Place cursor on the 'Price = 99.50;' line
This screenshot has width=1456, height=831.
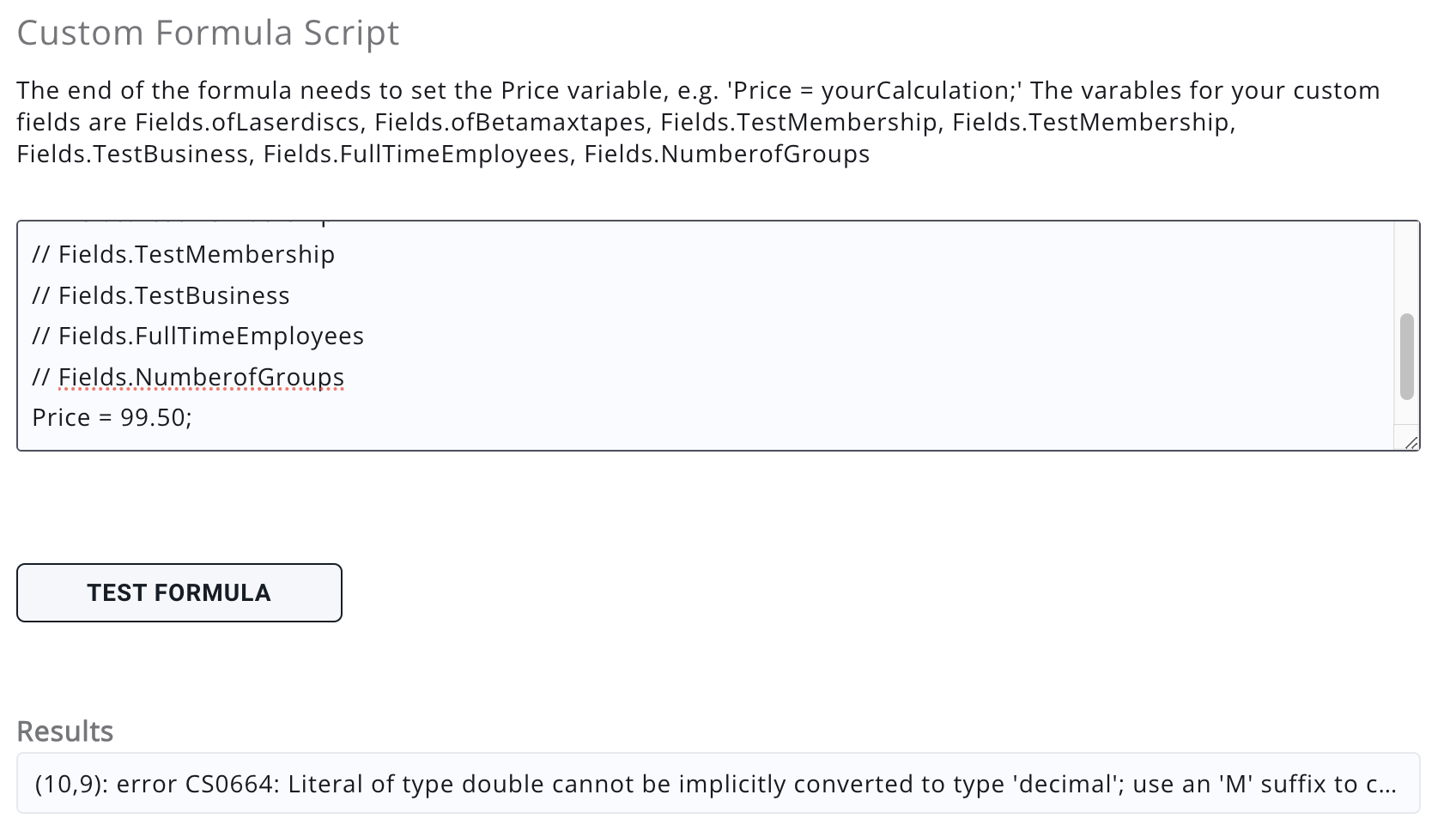tap(112, 417)
